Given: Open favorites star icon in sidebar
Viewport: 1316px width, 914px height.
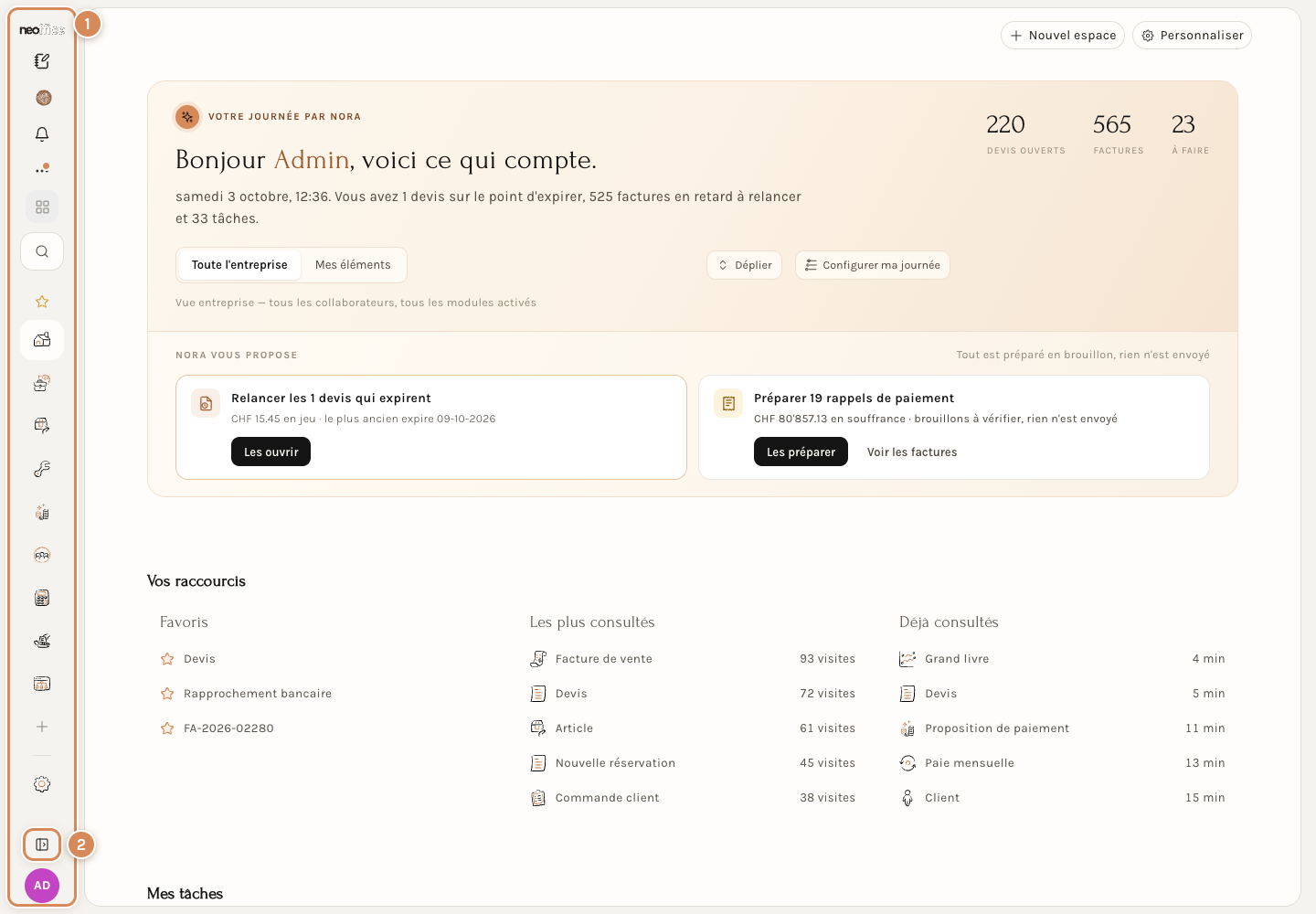Looking at the screenshot, I should coord(42,302).
